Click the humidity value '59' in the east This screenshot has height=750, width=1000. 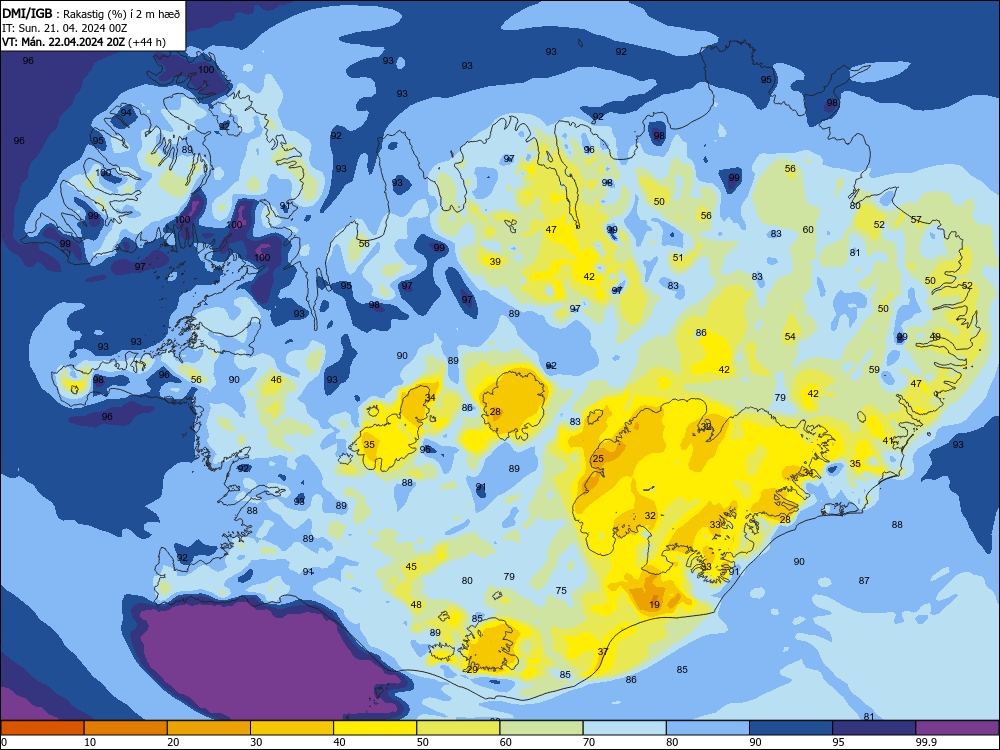pos(874,370)
